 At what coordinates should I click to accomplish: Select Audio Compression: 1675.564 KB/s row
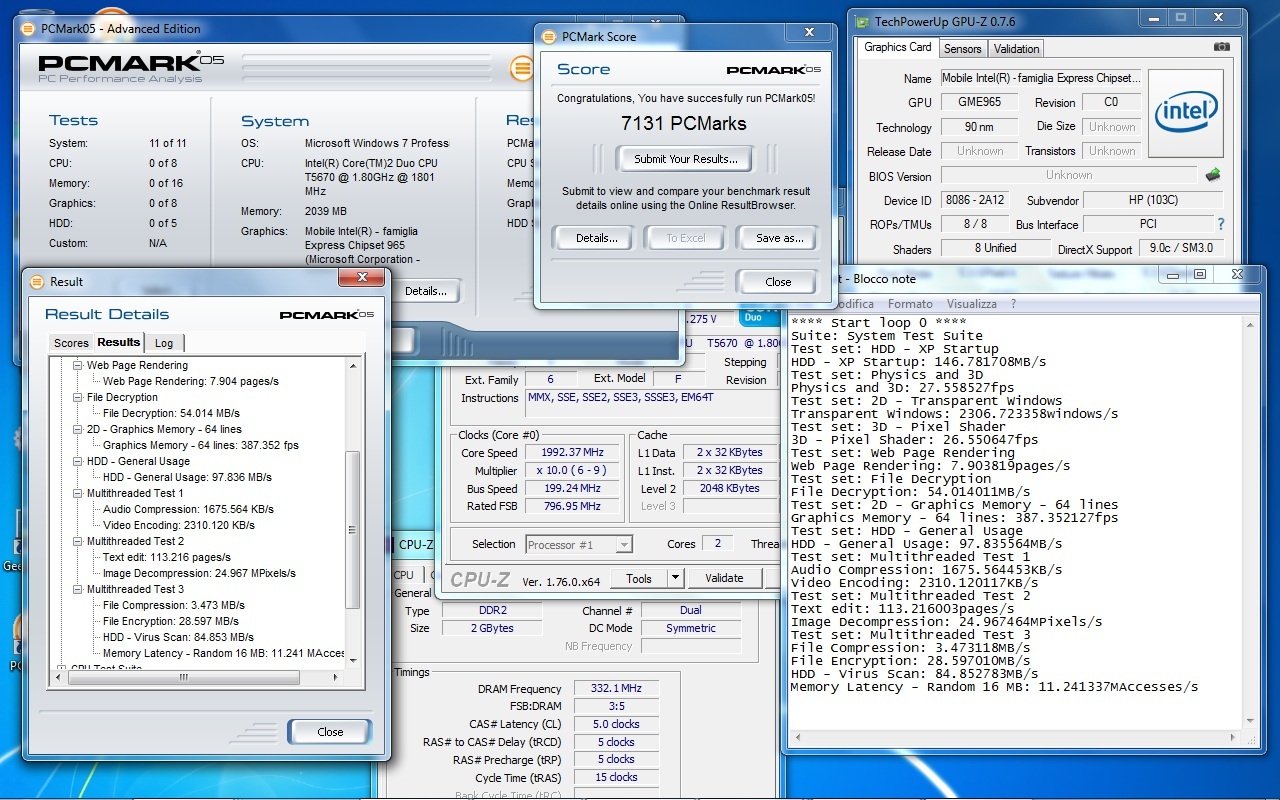click(188, 509)
